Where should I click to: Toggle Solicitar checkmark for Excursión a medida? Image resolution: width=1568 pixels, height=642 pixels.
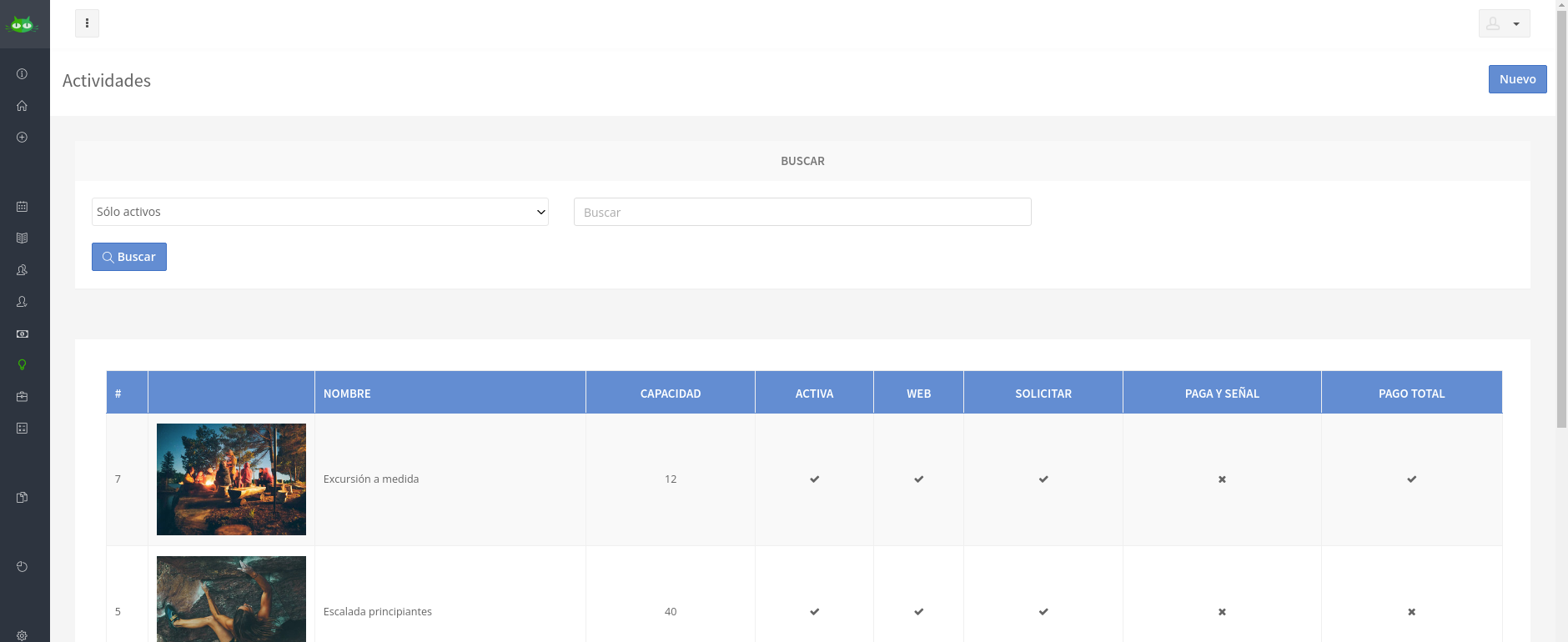1043,479
